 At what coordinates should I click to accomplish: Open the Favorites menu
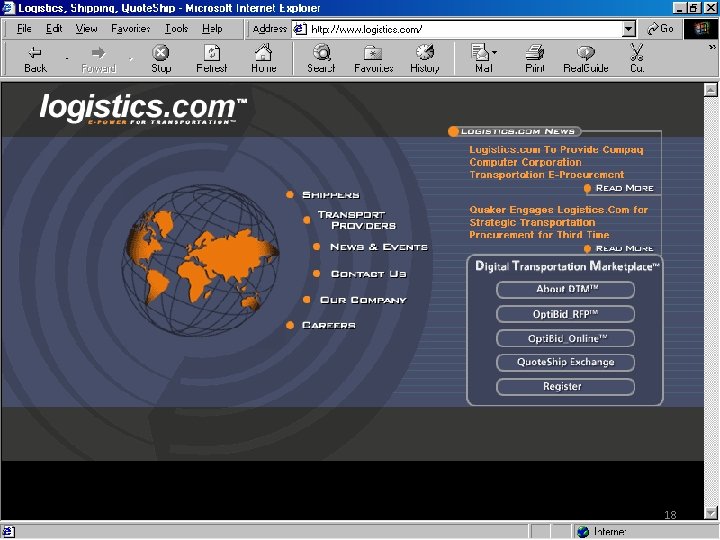130,29
